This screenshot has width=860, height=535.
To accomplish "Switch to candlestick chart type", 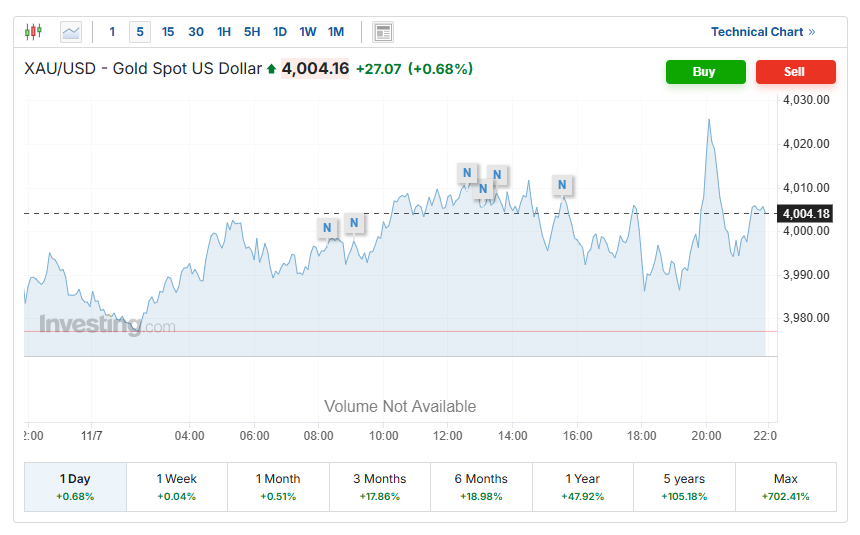I will click(x=34, y=32).
